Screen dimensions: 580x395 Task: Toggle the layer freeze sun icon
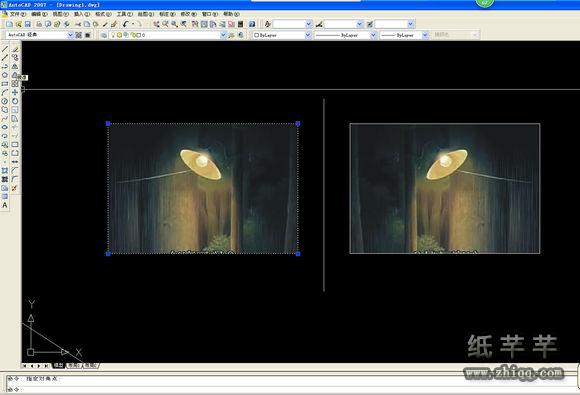(119, 35)
